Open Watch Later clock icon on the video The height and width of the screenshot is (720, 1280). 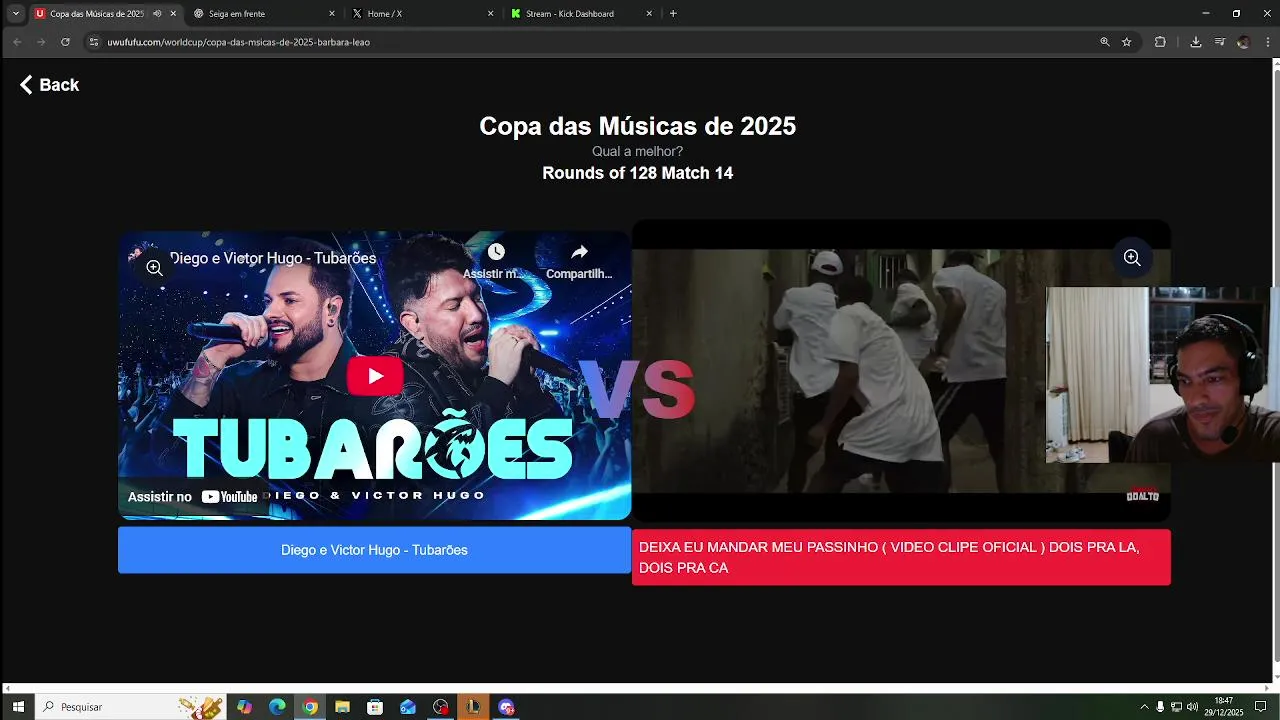(x=496, y=252)
